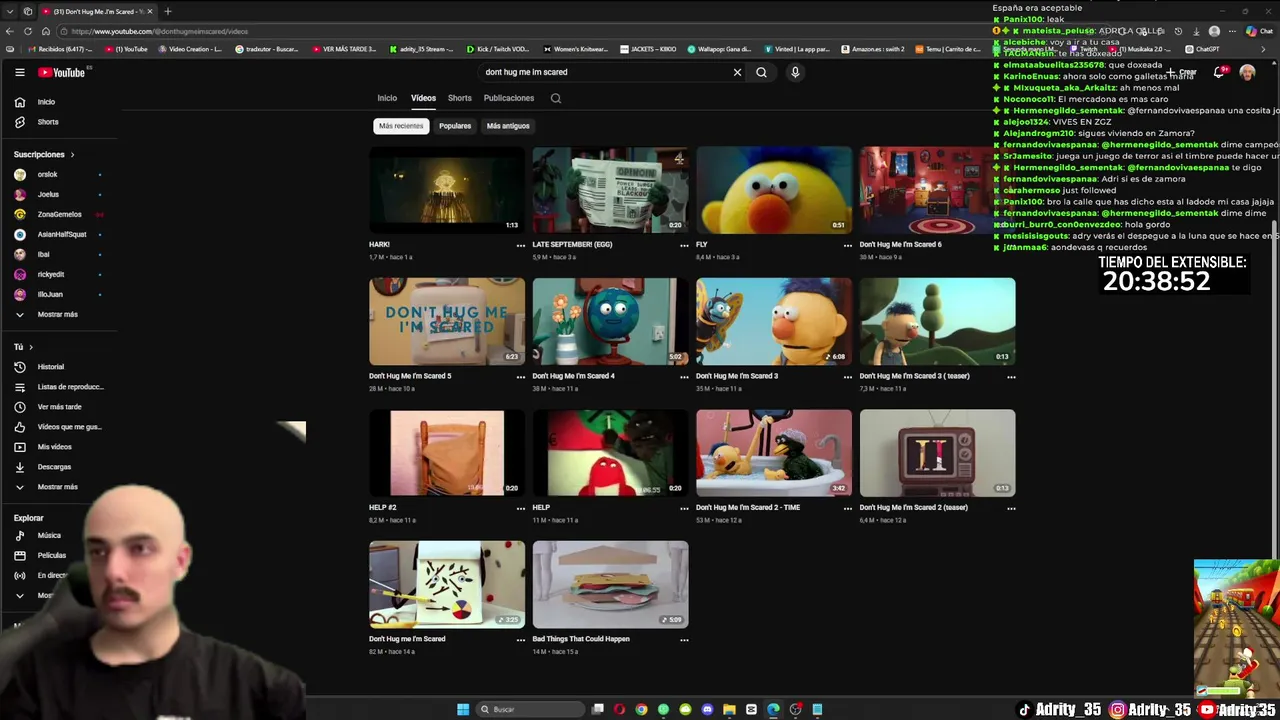Open more options for LATE SEPTEMBER! (EGG)
Viewport: 1280px width, 720px height.
[684, 245]
